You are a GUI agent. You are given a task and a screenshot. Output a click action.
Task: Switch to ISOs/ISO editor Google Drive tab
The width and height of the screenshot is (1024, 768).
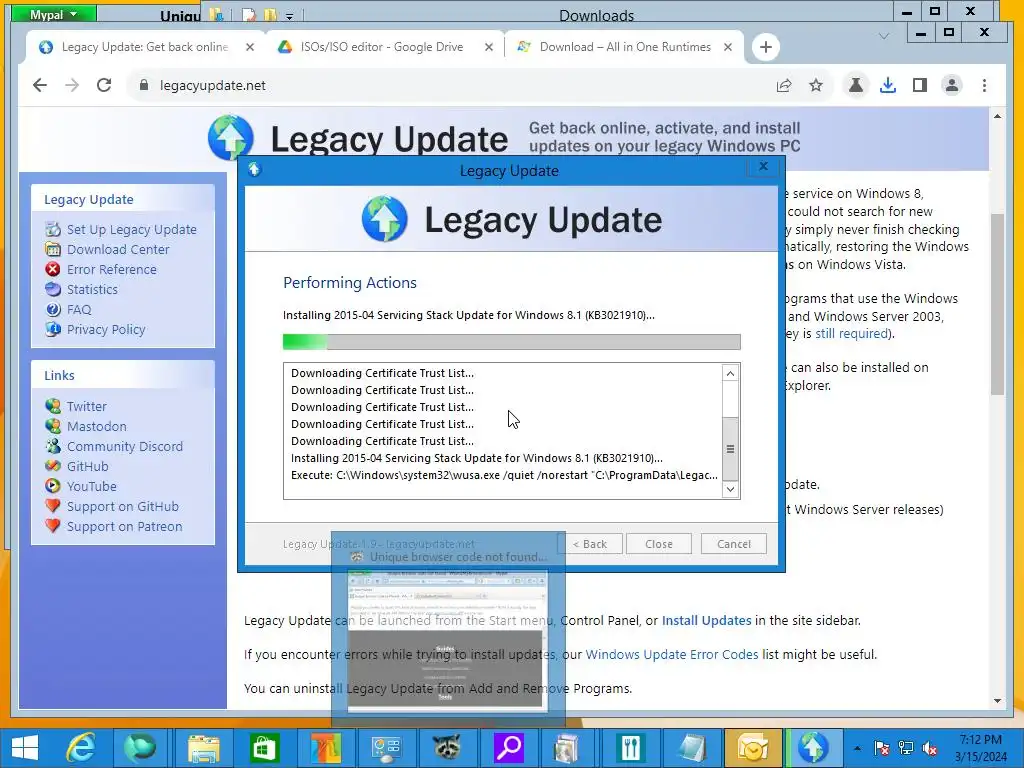pyautogui.click(x=382, y=47)
